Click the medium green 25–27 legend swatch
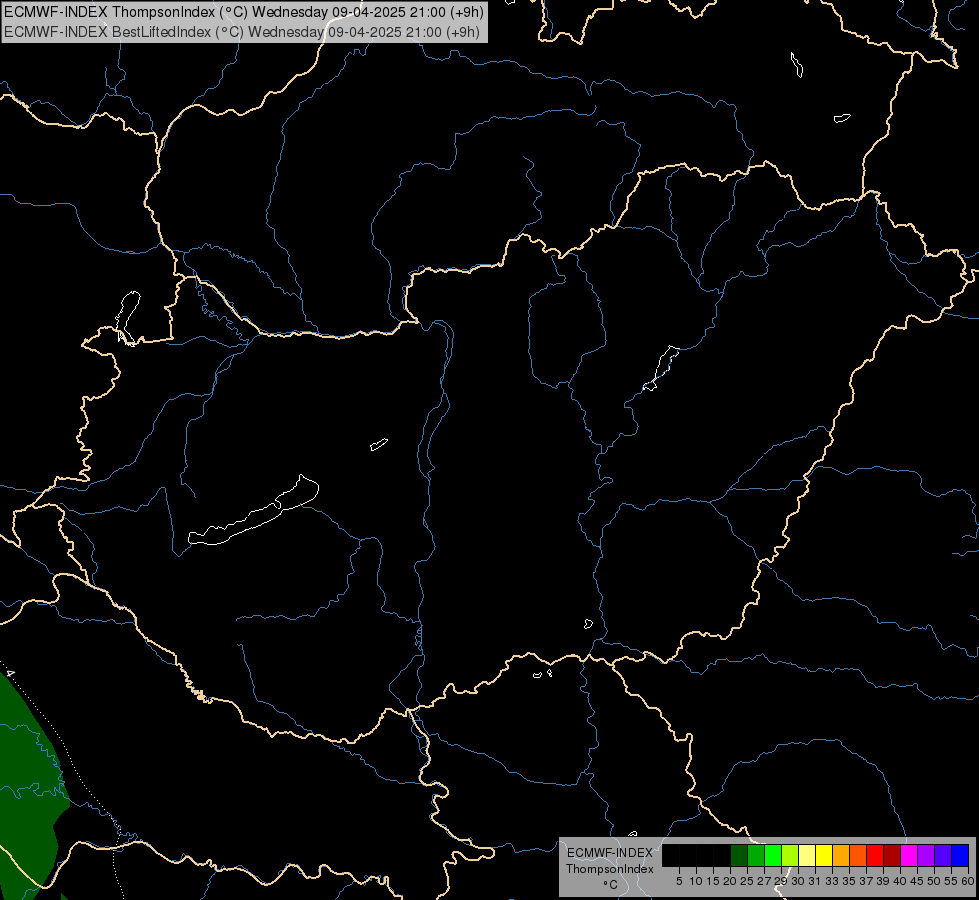Image resolution: width=979 pixels, height=900 pixels. 756,855
